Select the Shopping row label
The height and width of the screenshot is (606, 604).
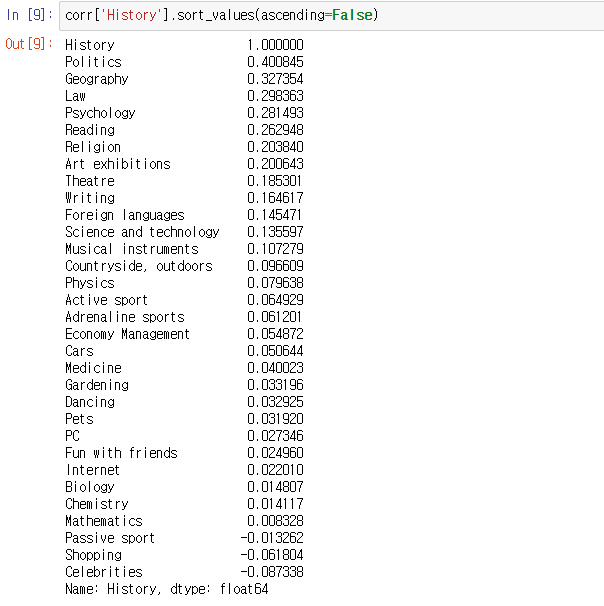[x=93, y=555]
